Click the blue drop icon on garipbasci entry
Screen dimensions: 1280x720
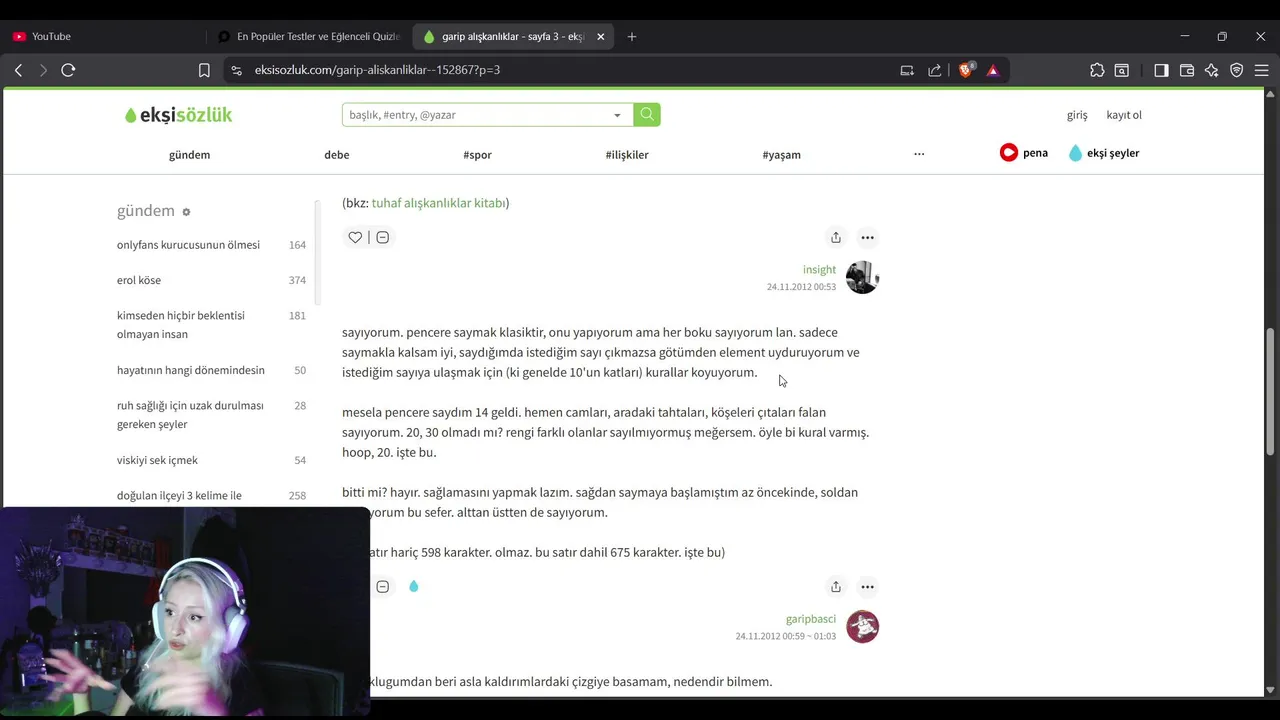(x=413, y=586)
